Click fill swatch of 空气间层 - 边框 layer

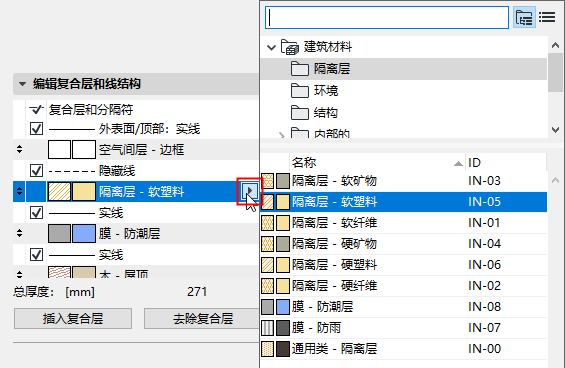tap(59, 150)
